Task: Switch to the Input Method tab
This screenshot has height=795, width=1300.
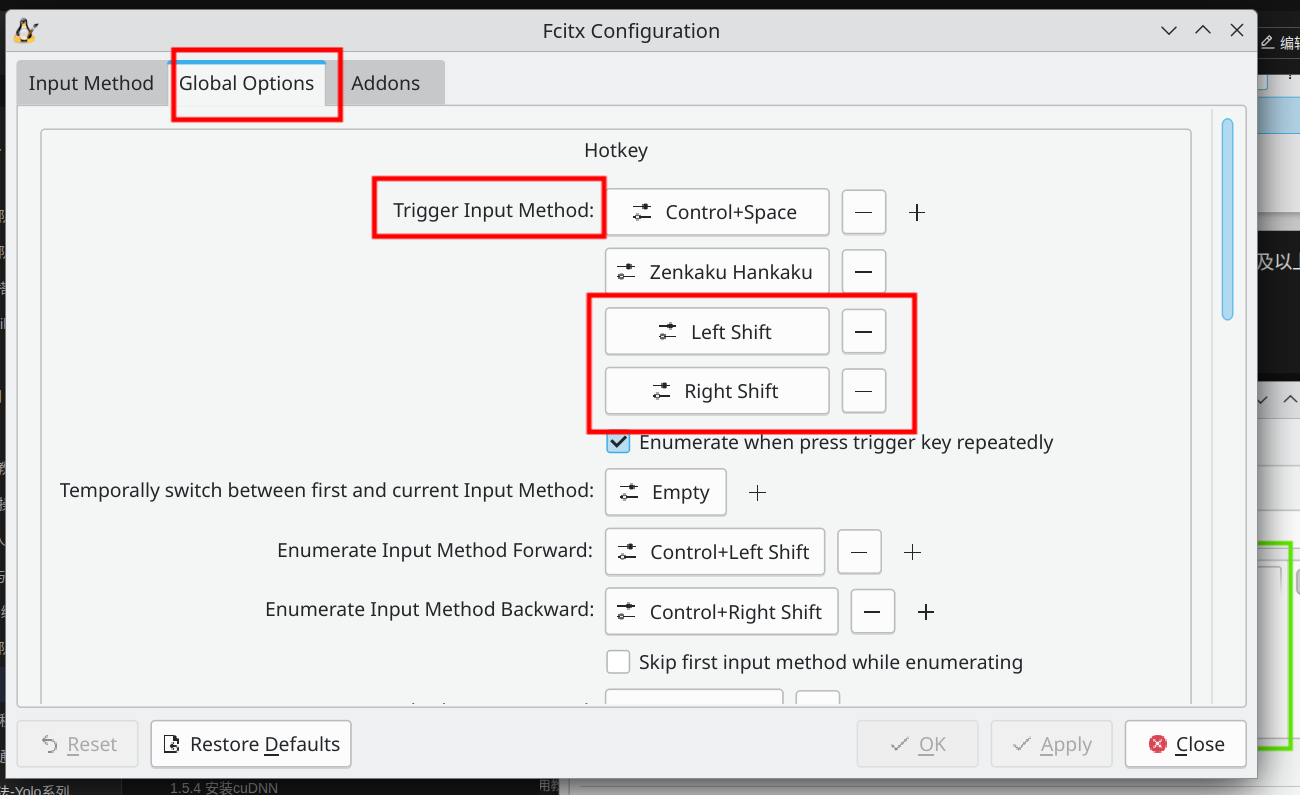Action: (x=91, y=83)
